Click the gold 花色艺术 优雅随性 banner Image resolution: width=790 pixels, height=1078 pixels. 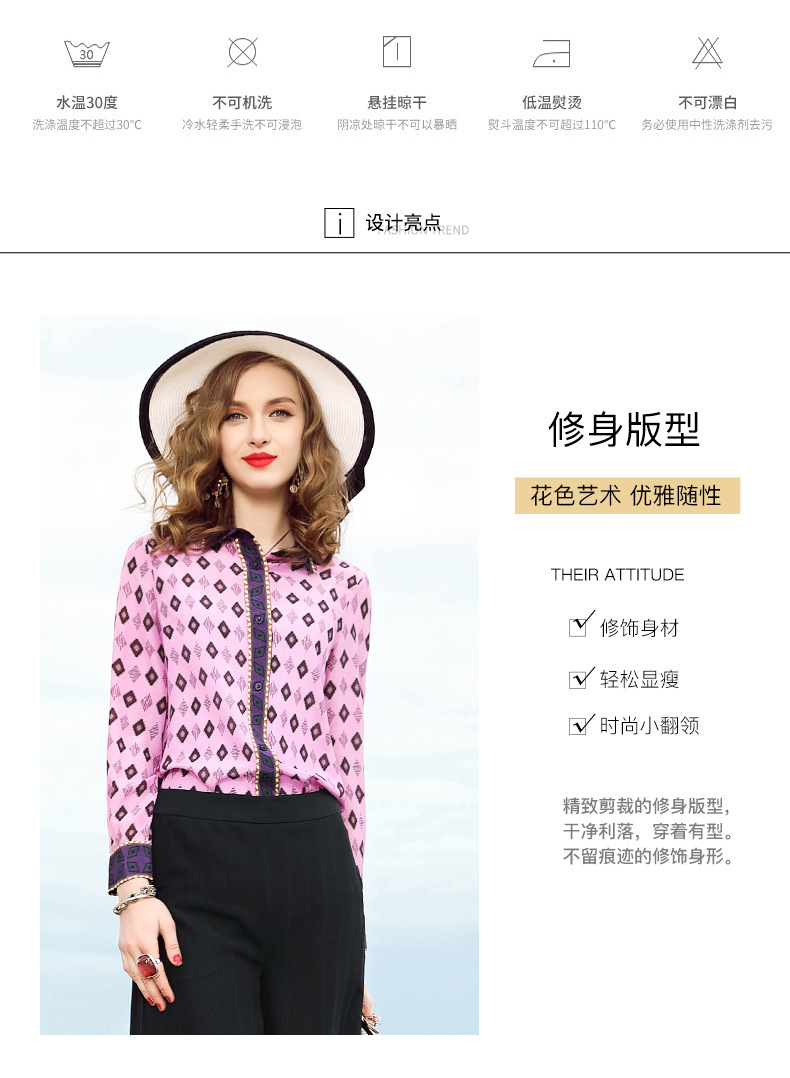pyautogui.click(x=627, y=496)
